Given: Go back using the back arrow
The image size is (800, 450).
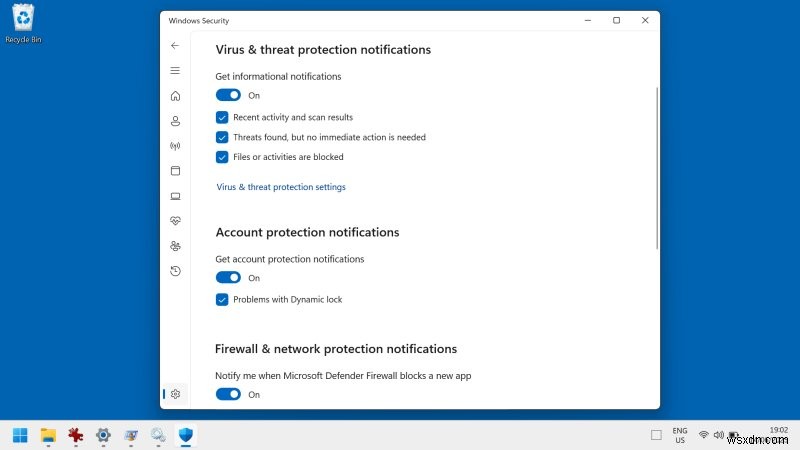Looking at the screenshot, I should click(175, 45).
